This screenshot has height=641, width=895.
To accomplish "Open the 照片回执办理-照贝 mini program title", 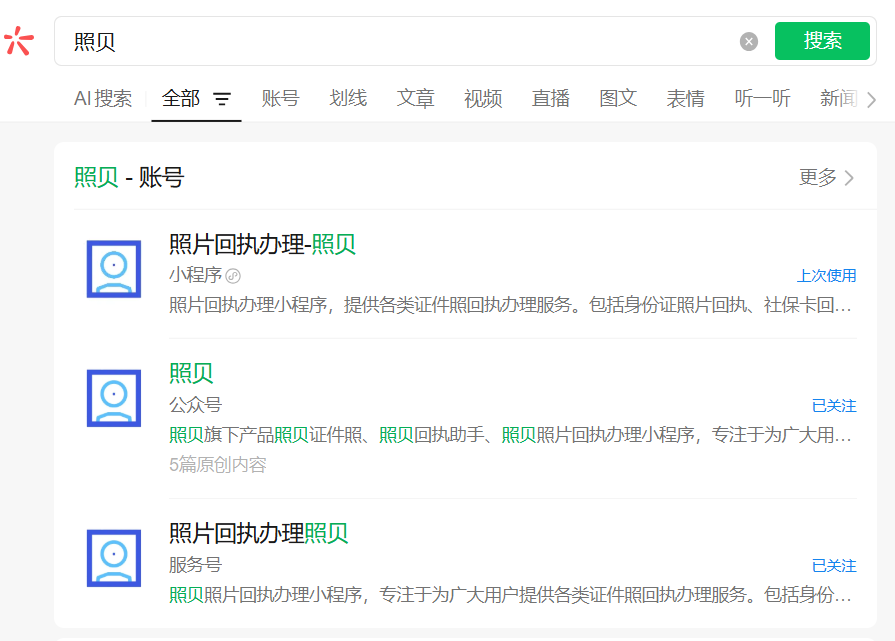I will 262,244.
